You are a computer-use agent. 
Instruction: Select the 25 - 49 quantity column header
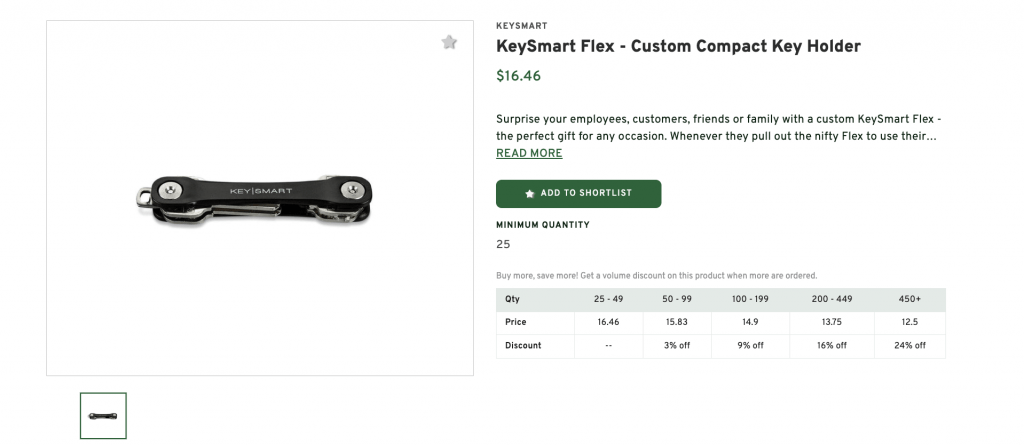[608, 299]
